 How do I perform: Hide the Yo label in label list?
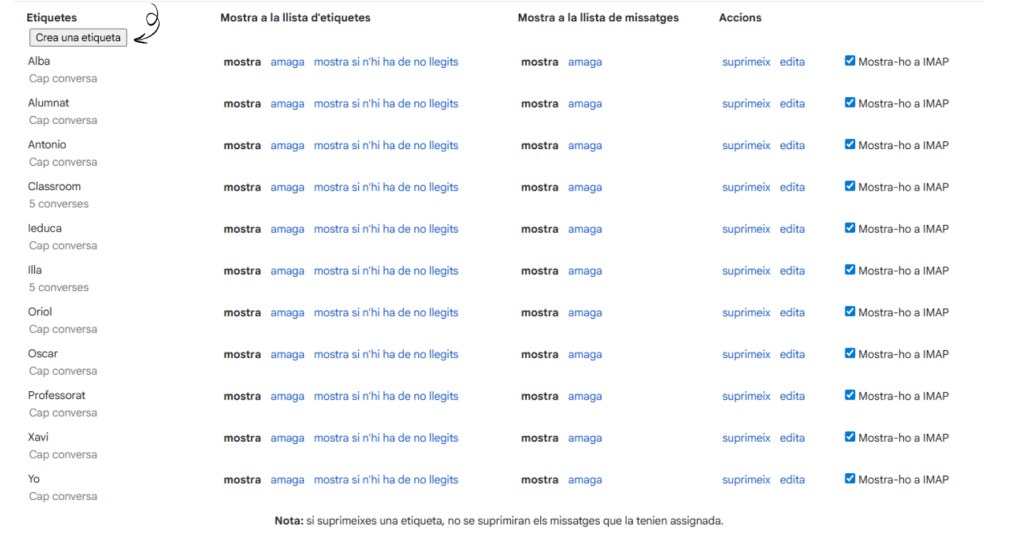click(287, 480)
